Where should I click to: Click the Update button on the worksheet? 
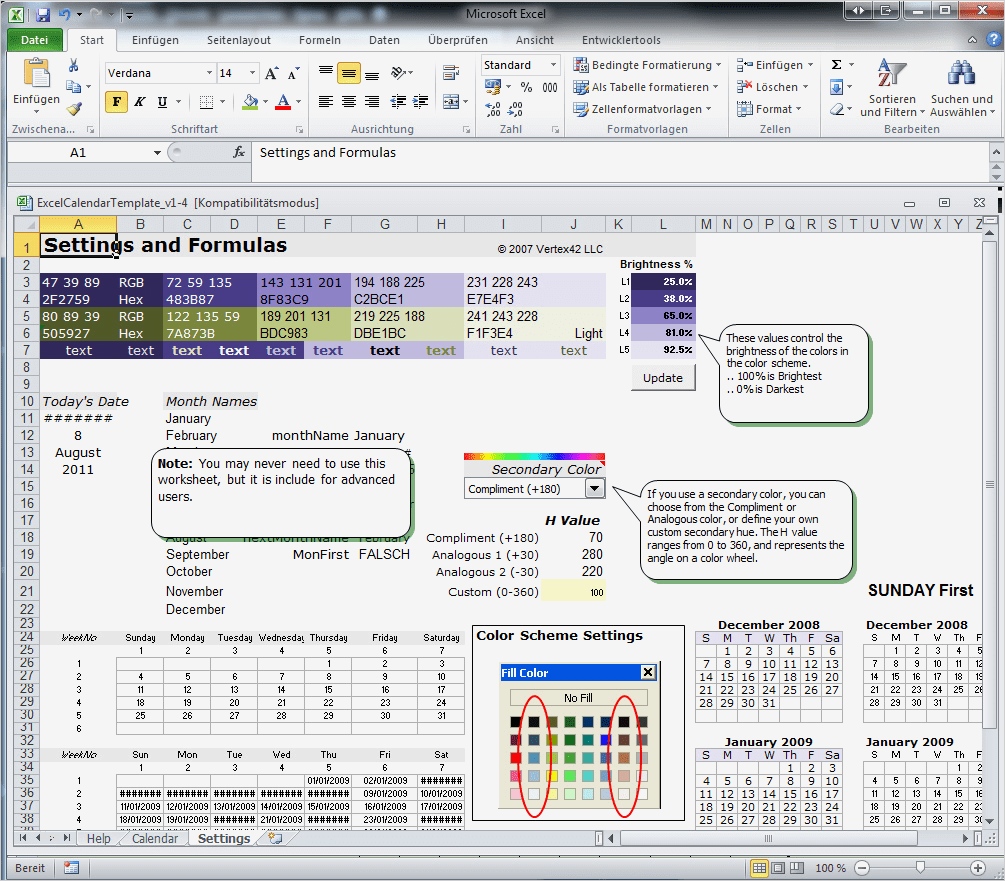tap(663, 378)
